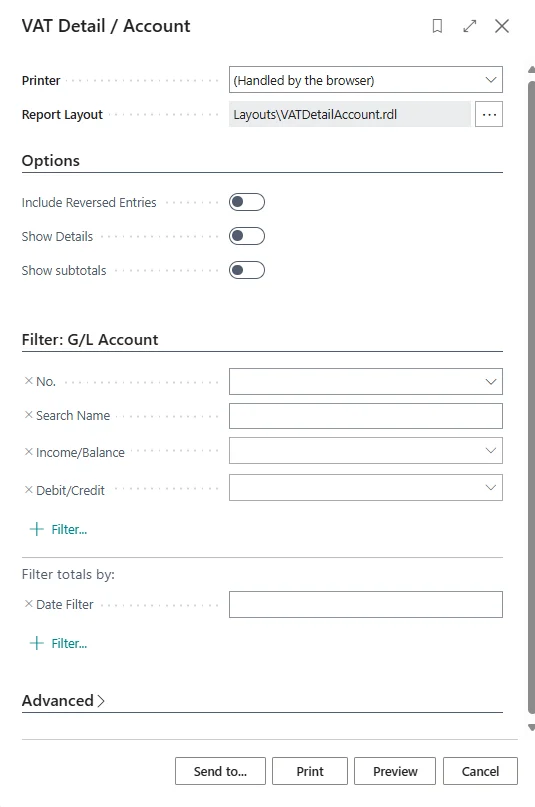Click into the Date Filter input field
Viewport: 535px width, 807px height.
[x=366, y=604]
